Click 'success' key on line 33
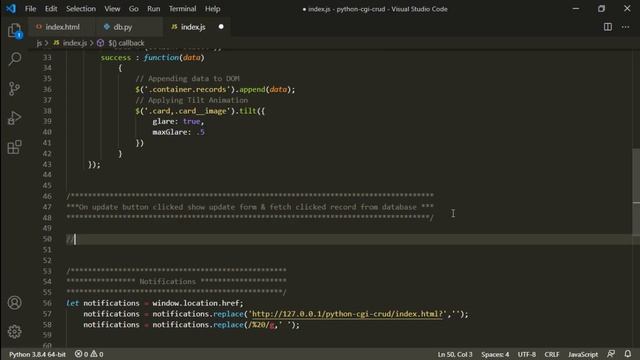 coord(116,58)
